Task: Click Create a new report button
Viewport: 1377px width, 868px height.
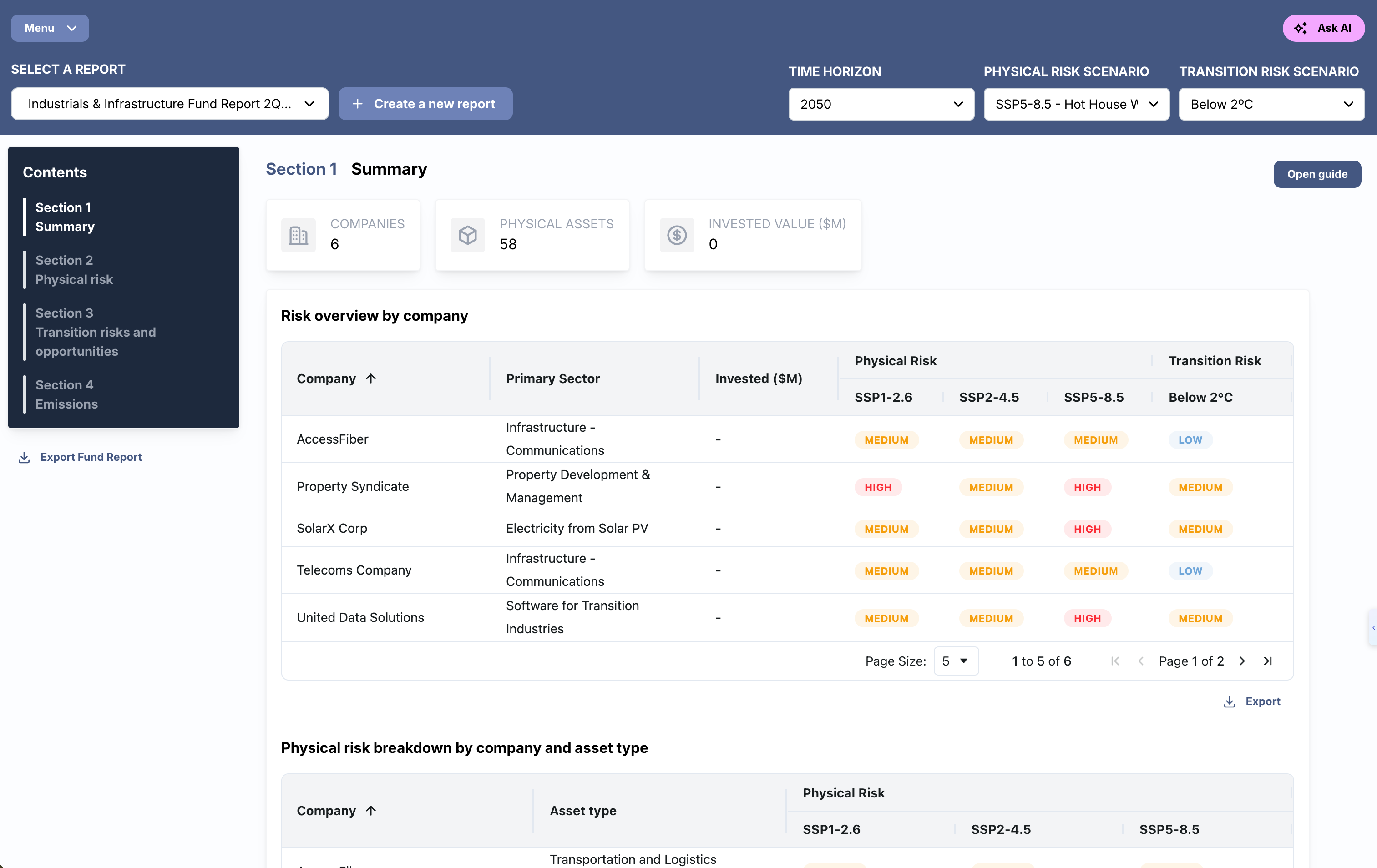Action: coord(425,104)
